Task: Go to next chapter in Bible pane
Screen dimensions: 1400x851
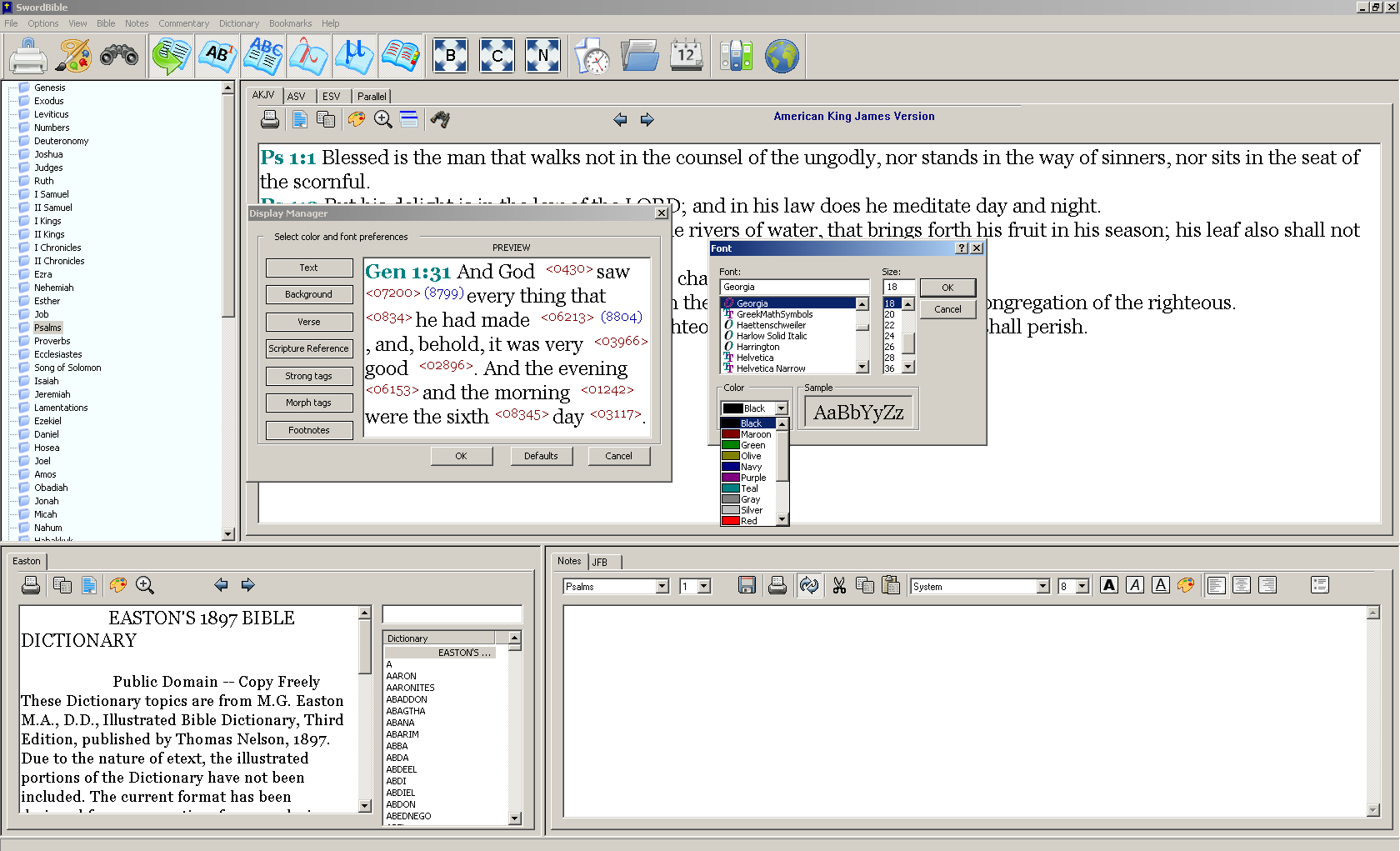Action: (647, 119)
